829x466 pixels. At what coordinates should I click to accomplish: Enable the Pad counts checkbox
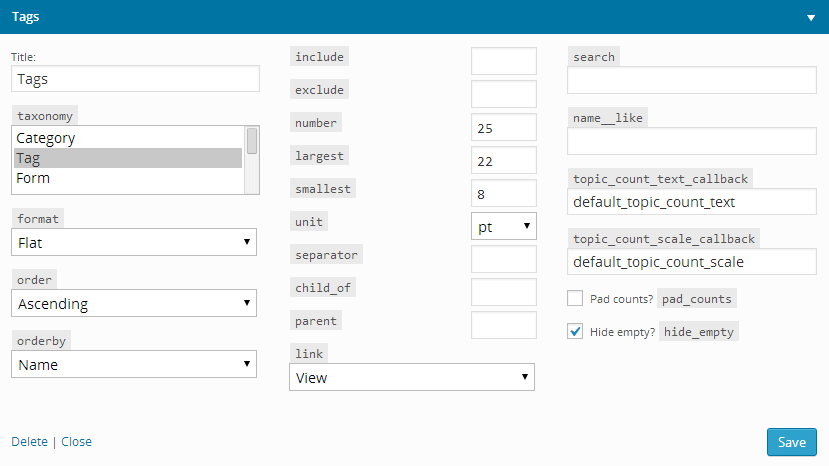575,298
